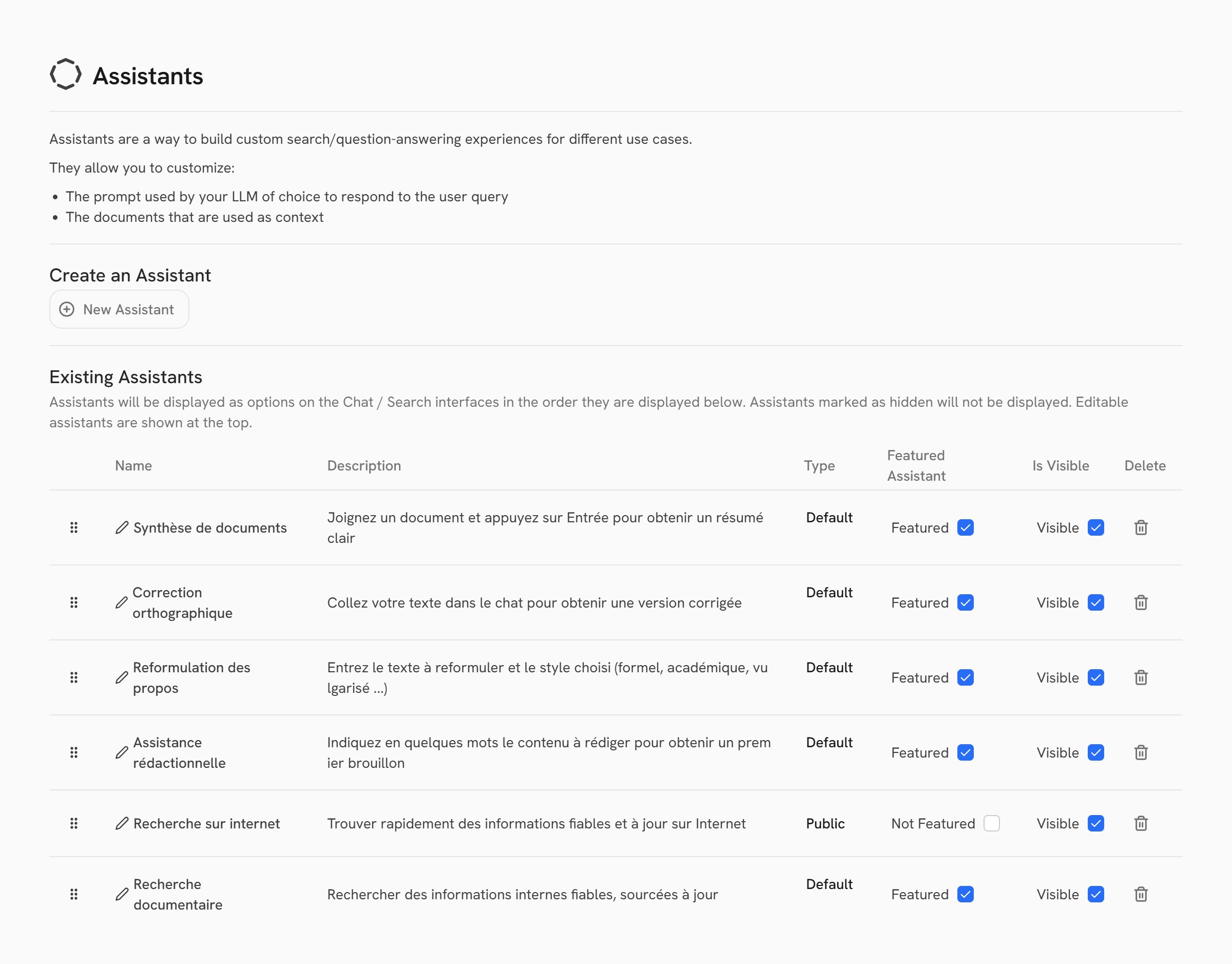Uncheck Visible for Correction orthographique
Screen dimensions: 1232x964
(1095, 603)
